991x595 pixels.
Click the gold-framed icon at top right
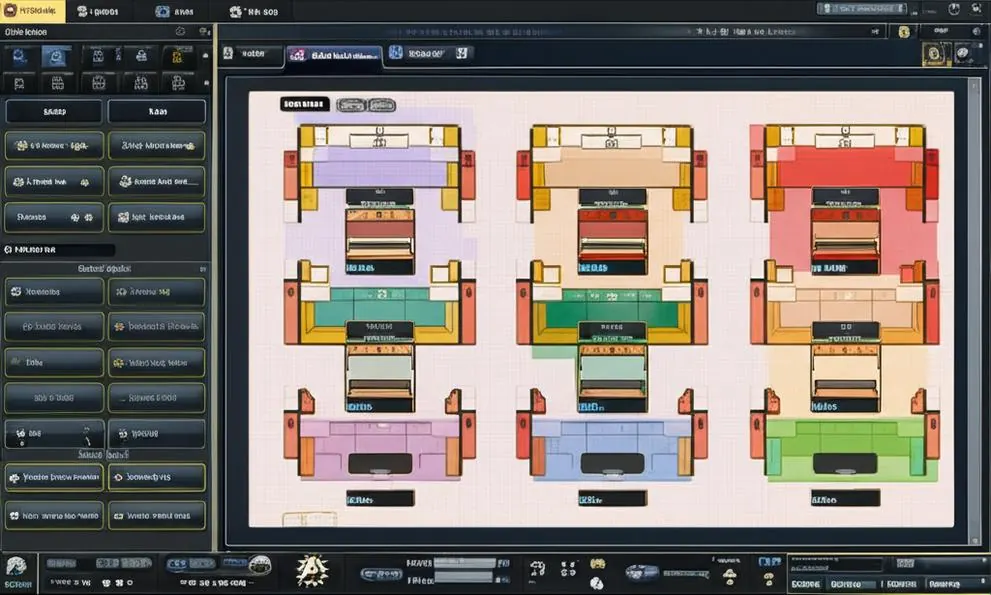pyautogui.click(x=933, y=54)
